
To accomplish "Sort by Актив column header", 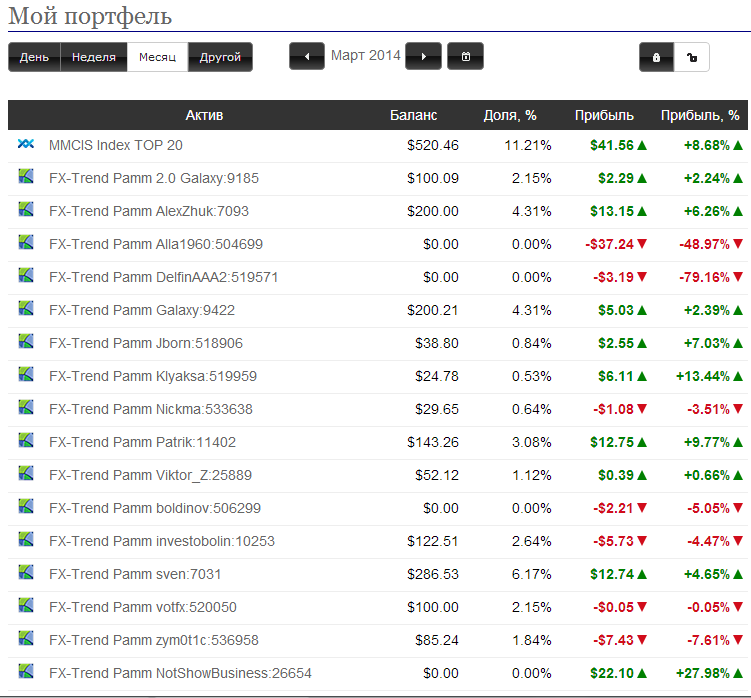I will pyautogui.click(x=205, y=115).
